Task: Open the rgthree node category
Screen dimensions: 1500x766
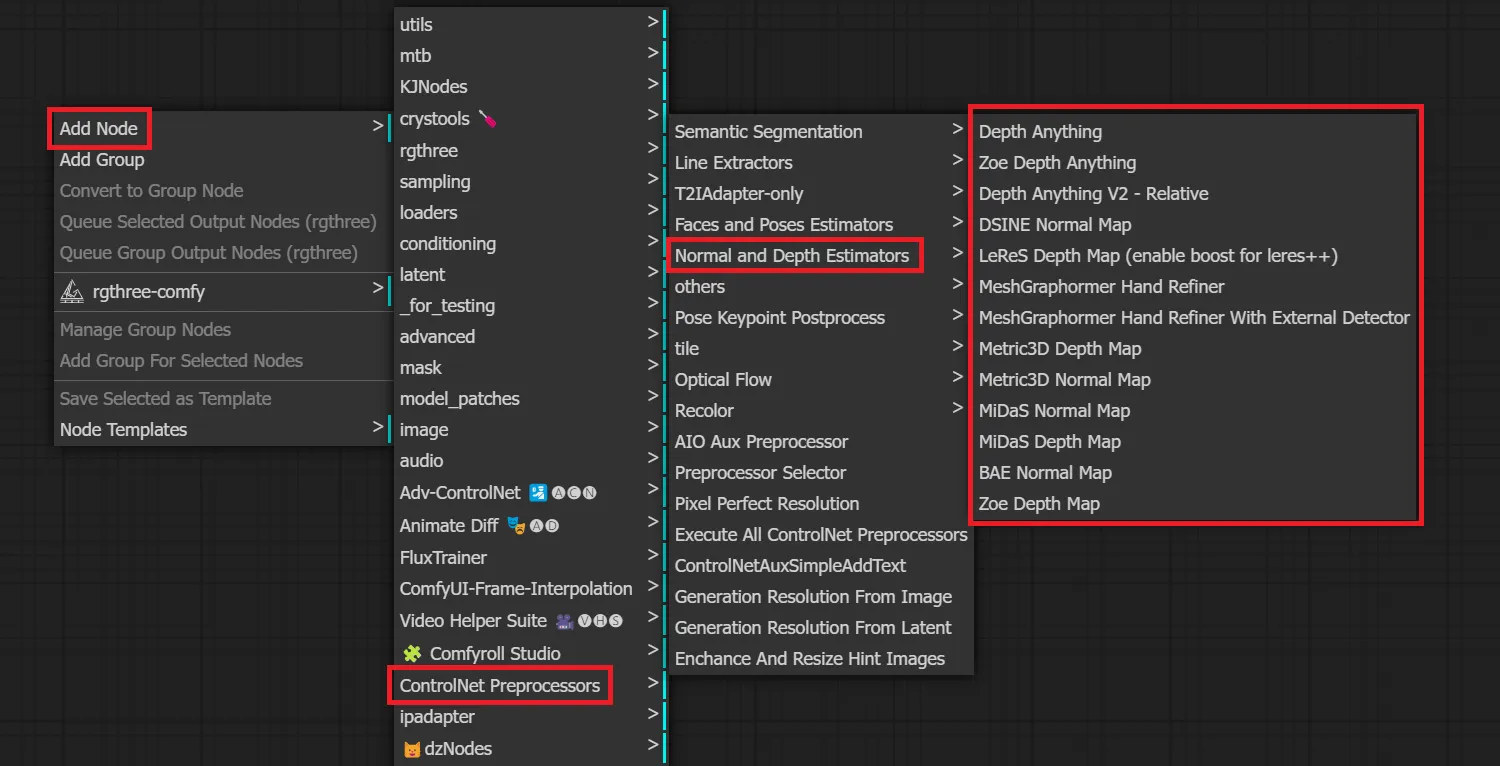Action: tap(530, 150)
